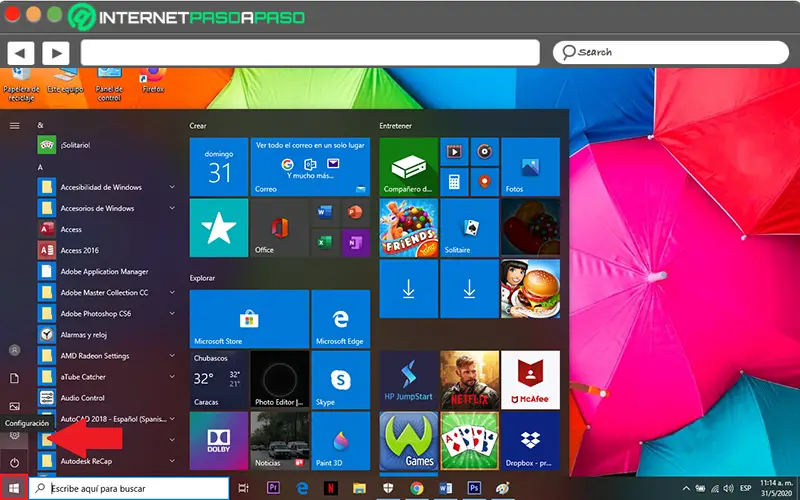800x500 pixels.
Task: Expand the Accesibilidad de Windows folder chevron
Action: pyautogui.click(x=172, y=187)
